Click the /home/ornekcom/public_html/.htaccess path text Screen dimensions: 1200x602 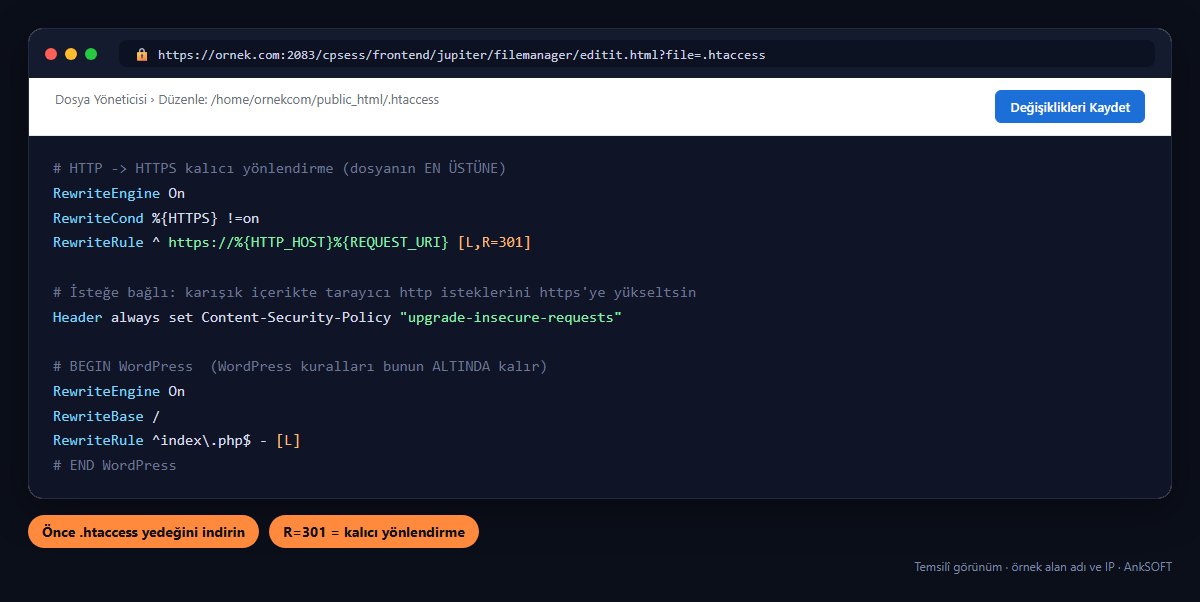(x=325, y=100)
